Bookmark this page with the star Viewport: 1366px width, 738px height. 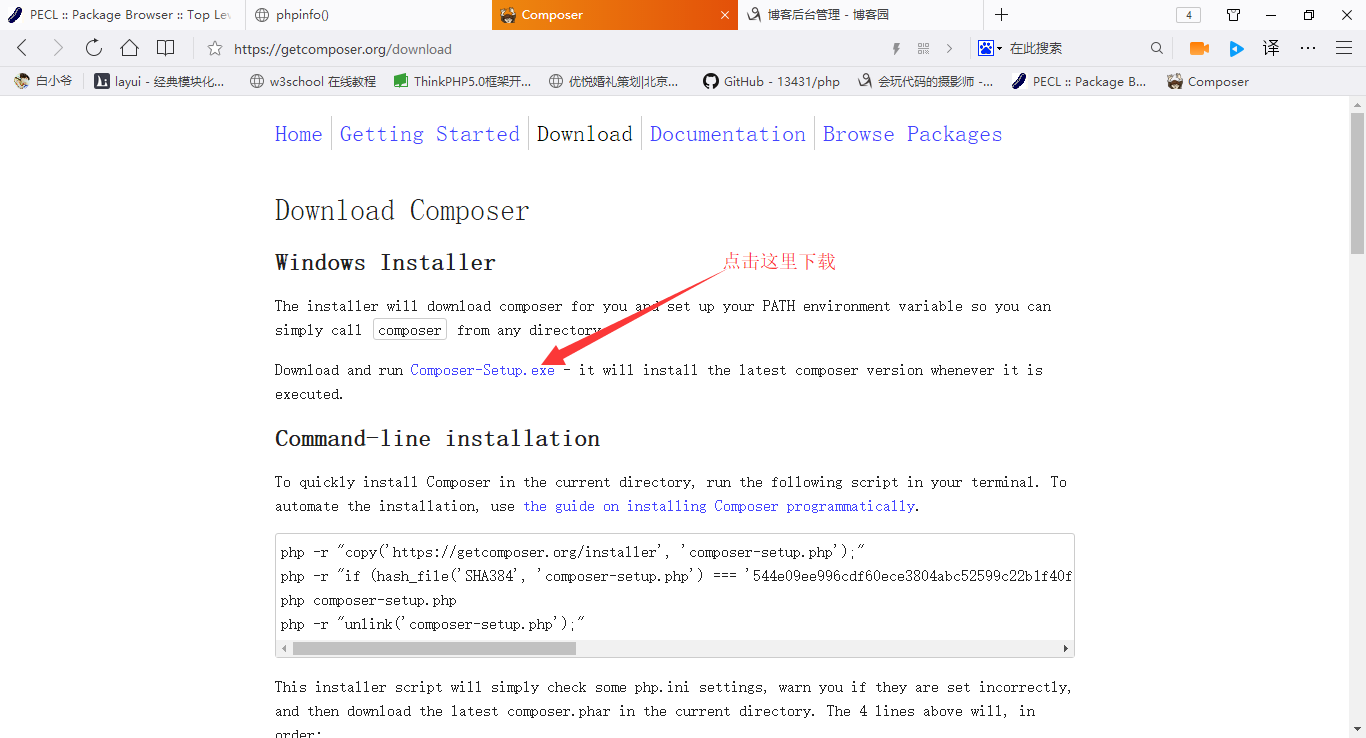click(x=214, y=48)
